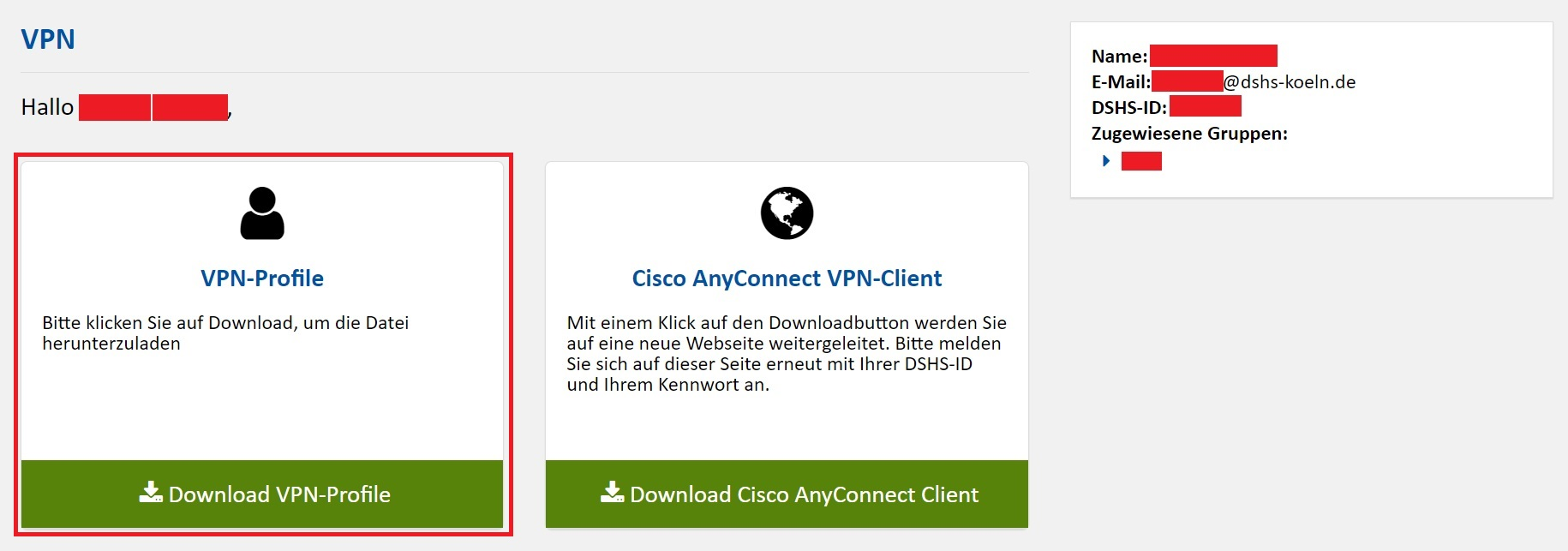1568x551 pixels.
Task: Click the VPN-Profile download instruction text
Action: click(x=225, y=333)
